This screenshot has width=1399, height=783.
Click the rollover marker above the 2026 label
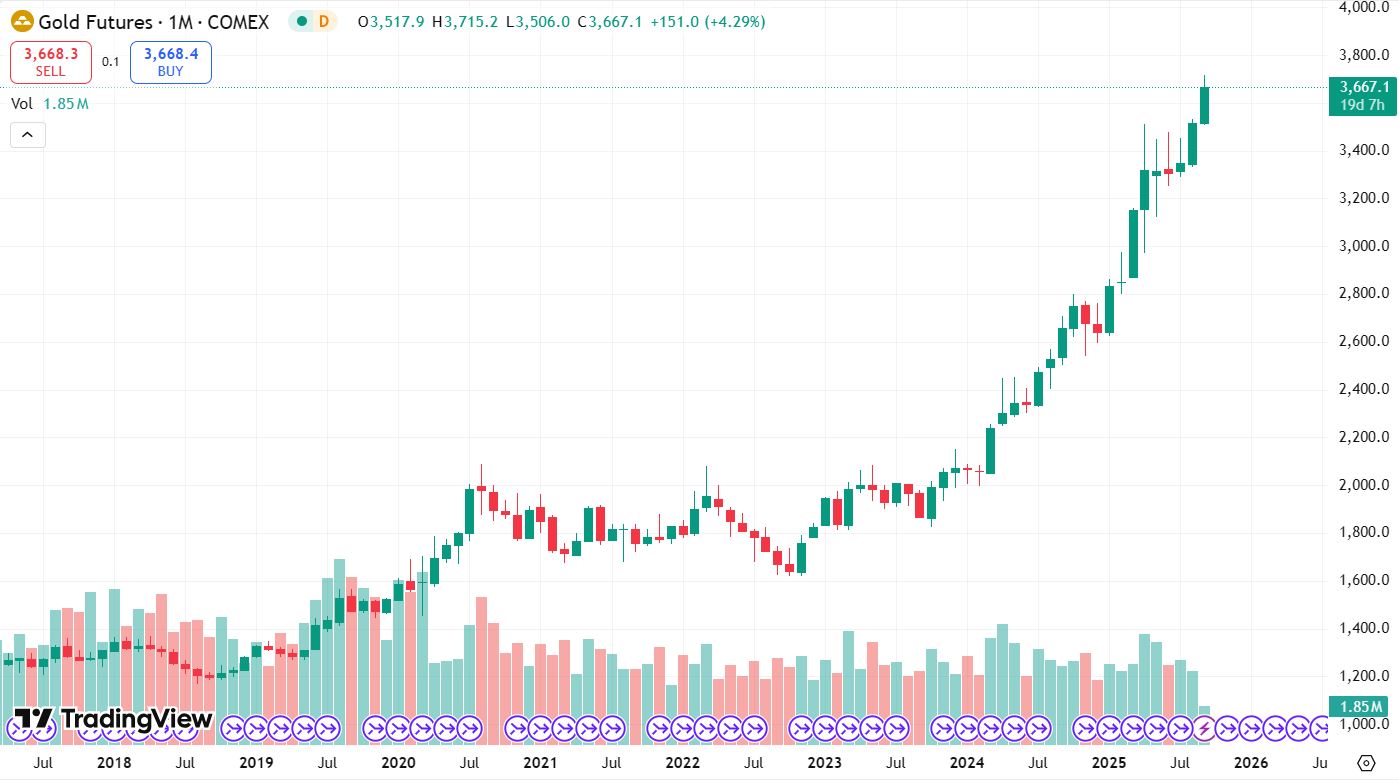pyautogui.click(x=1251, y=729)
